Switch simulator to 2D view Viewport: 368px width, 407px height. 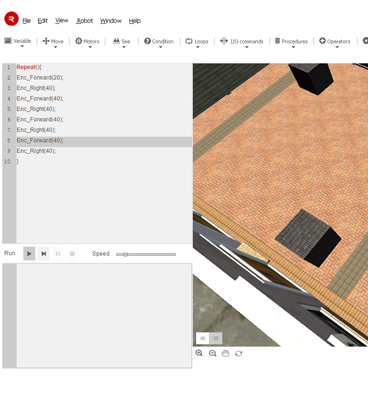pyautogui.click(x=216, y=338)
